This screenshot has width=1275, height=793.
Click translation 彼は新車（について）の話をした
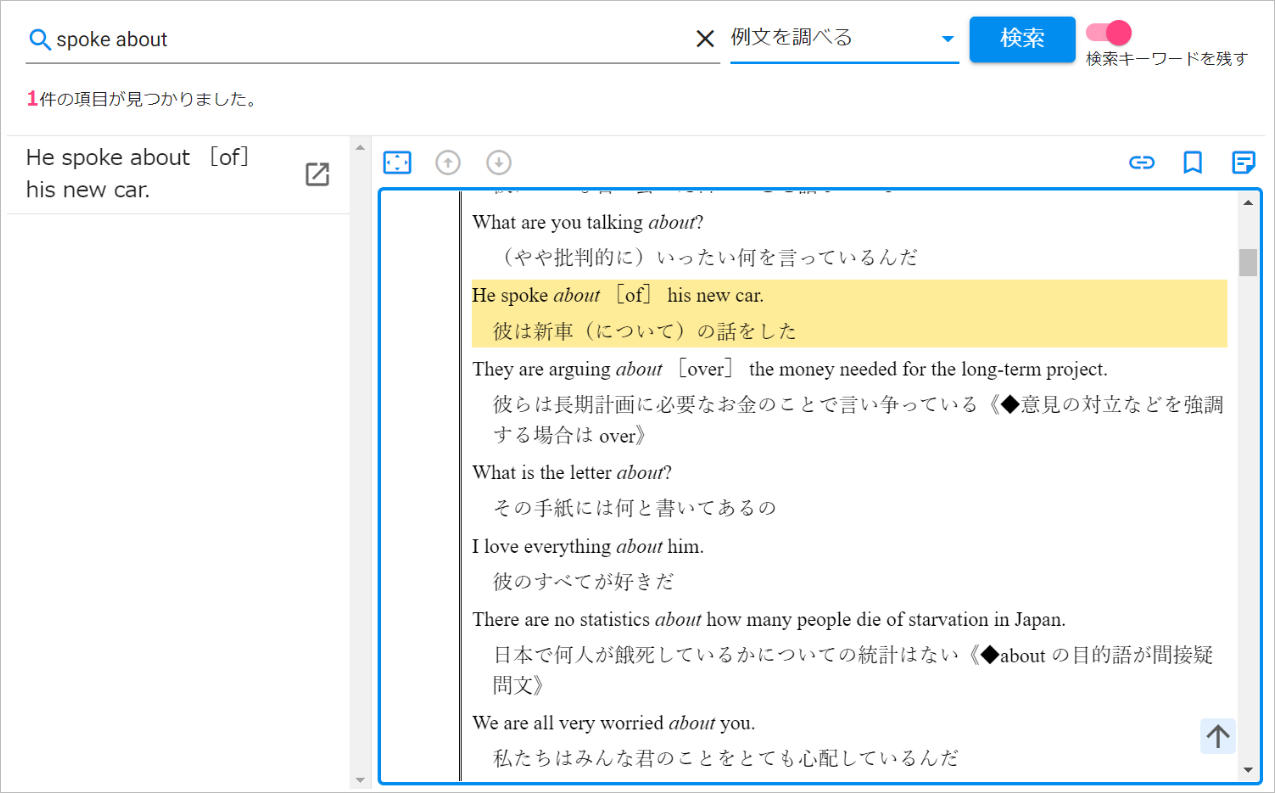(645, 331)
